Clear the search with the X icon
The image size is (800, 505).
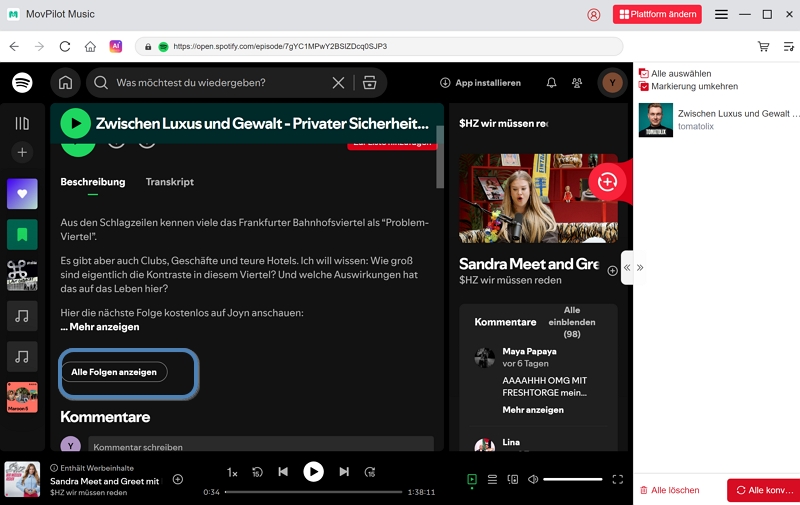pos(338,83)
